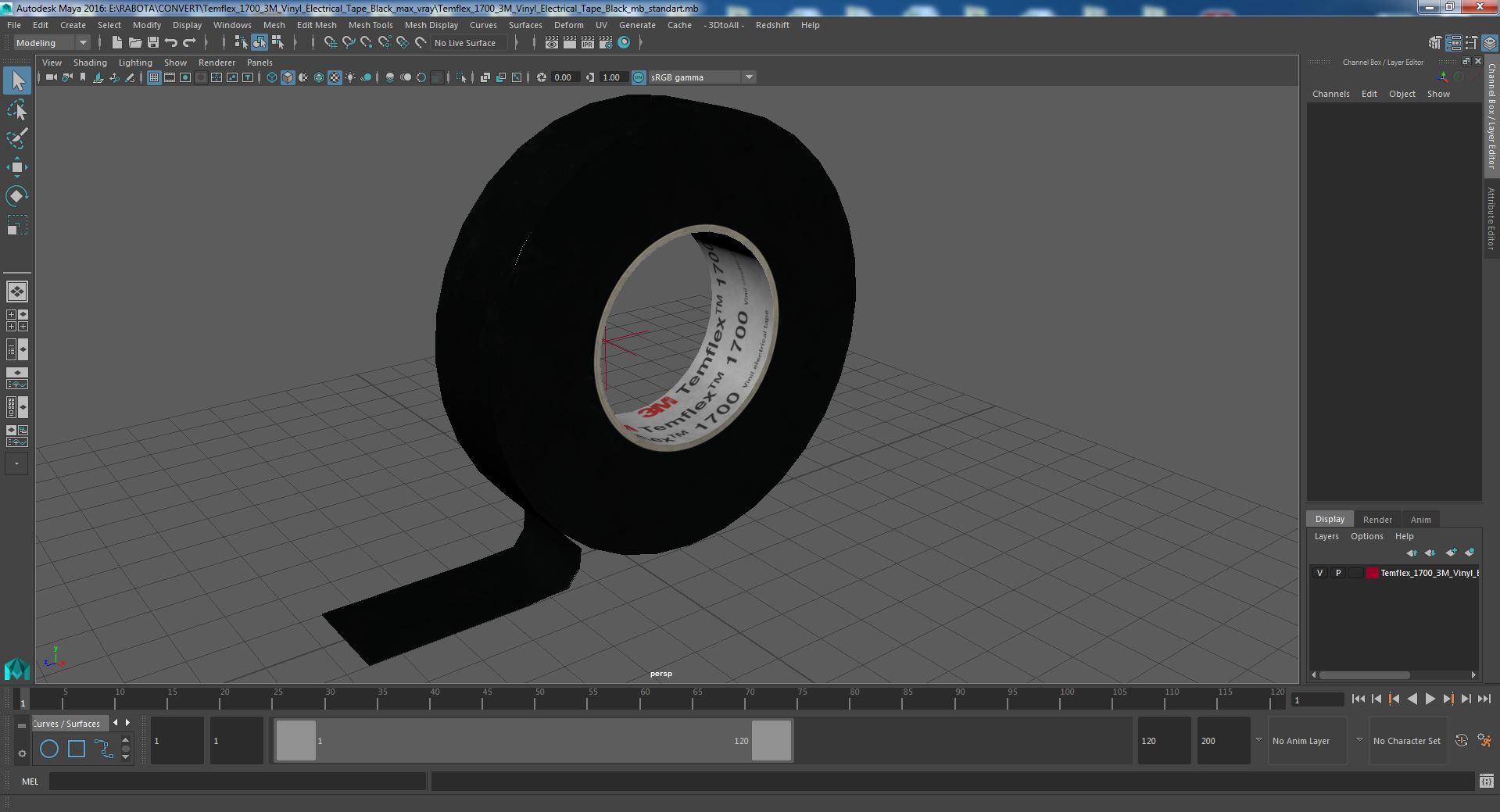Open sRGB gamma view transform dropdown
This screenshot has height=812, width=1500.
point(749,77)
